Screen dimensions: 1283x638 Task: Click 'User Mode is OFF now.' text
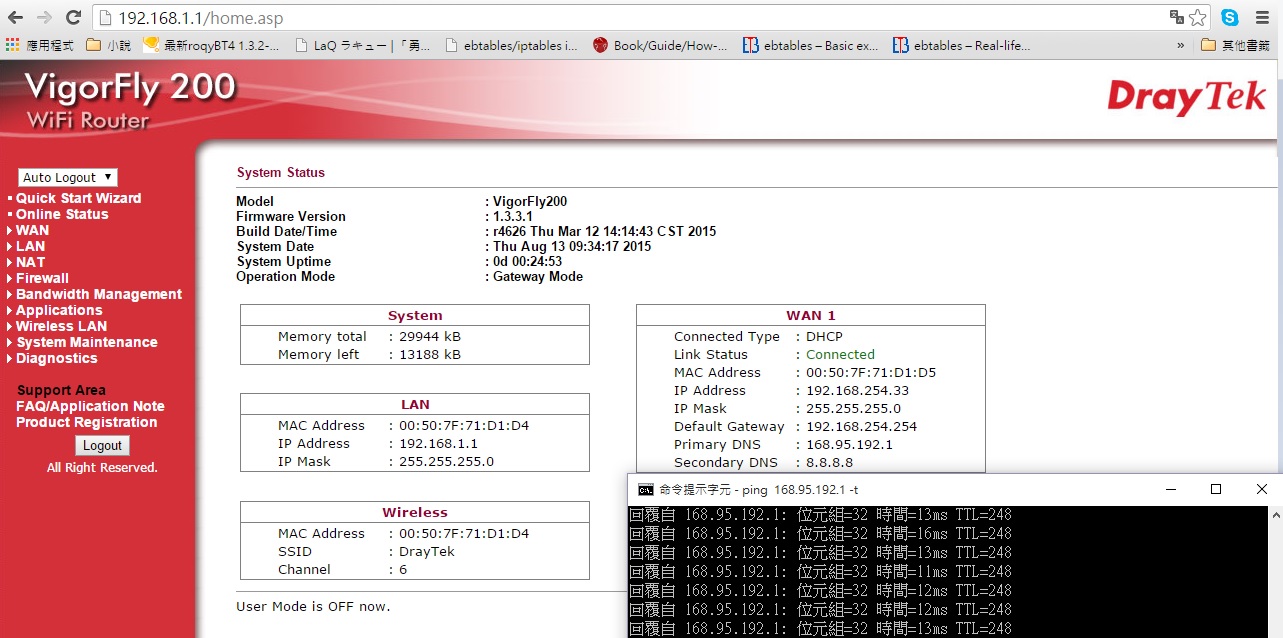313,606
